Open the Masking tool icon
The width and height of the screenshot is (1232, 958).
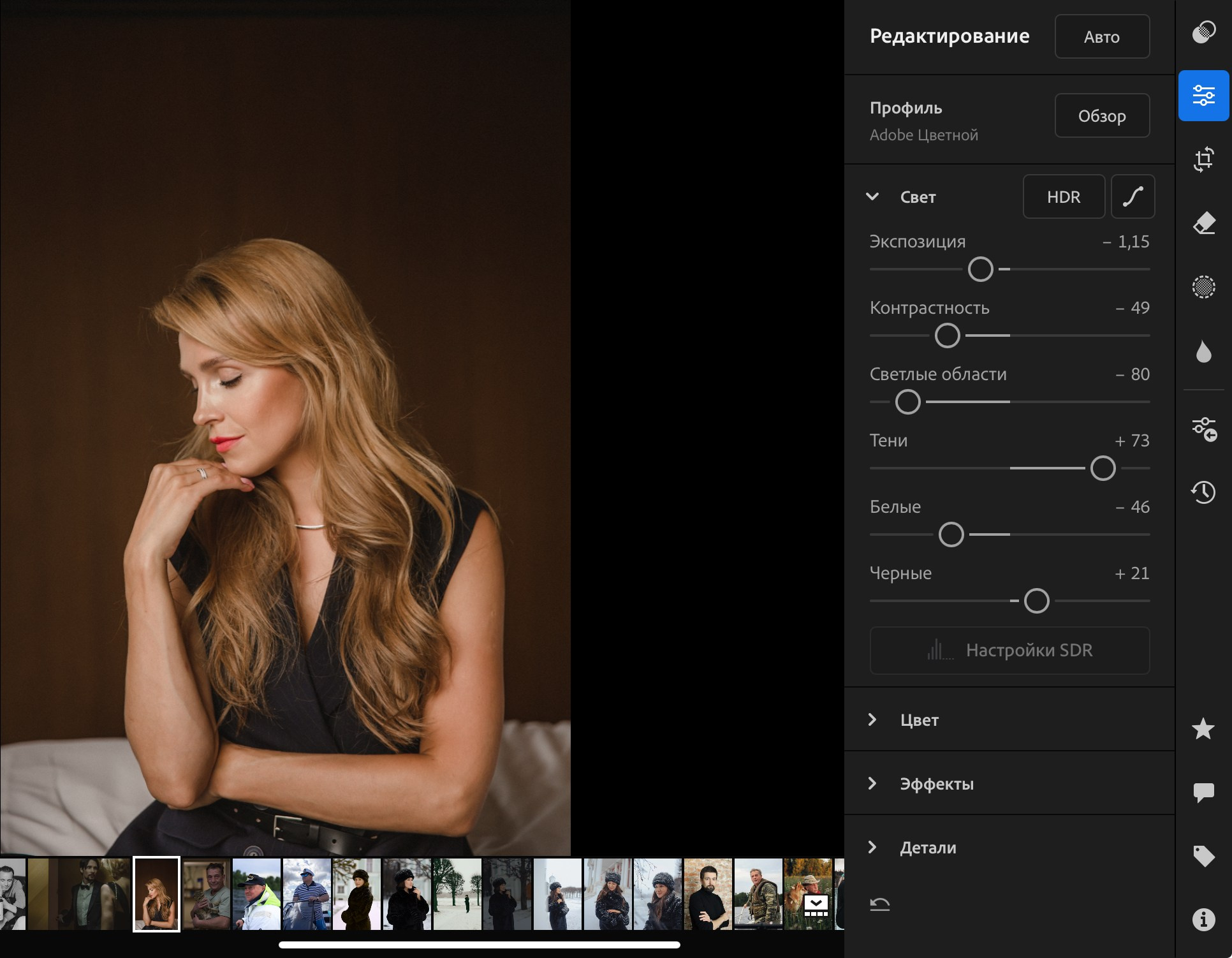1203,287
